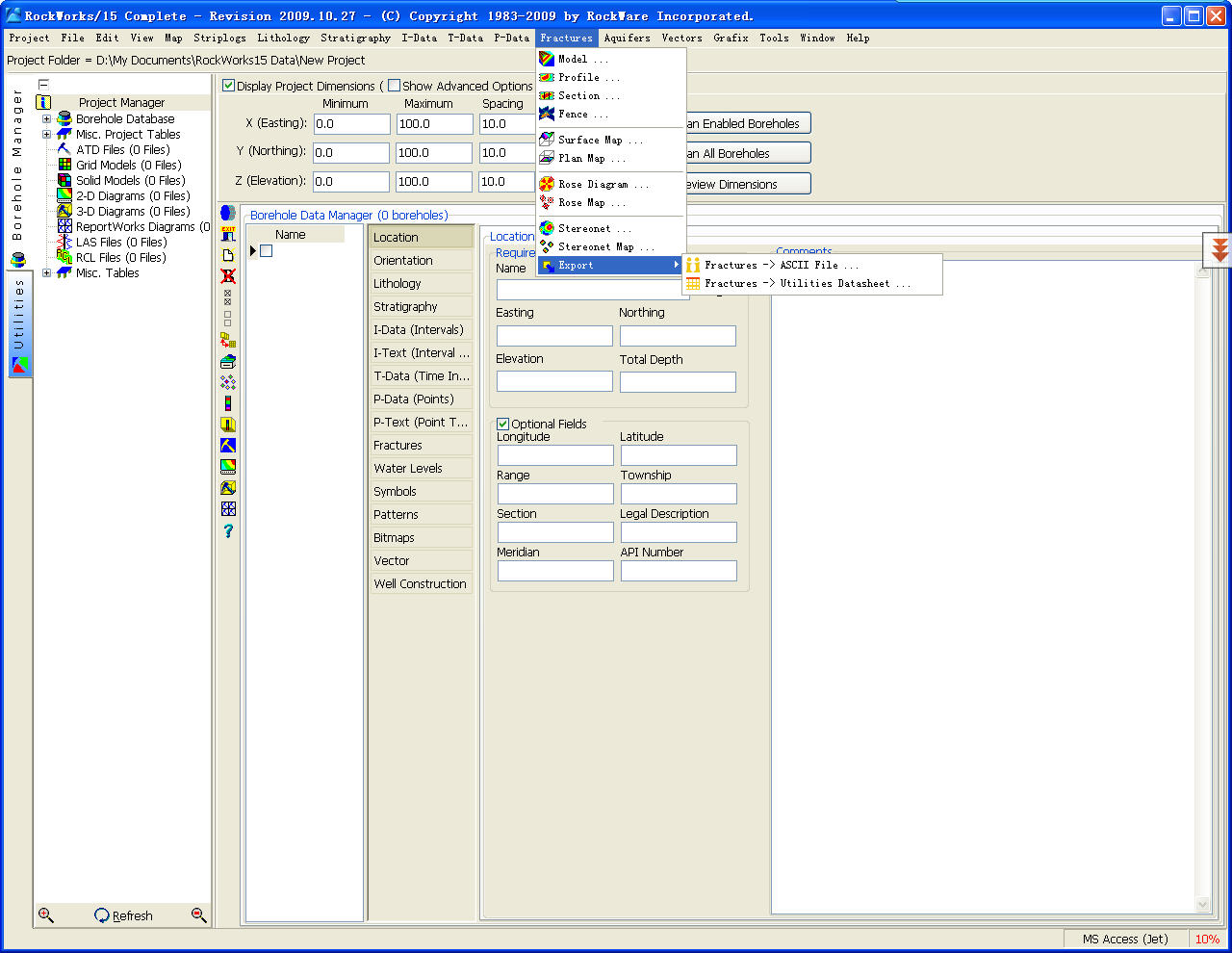1232x953 pixels.
Task: Click MS Access (Jet) status bar text
Action: 1125,939
